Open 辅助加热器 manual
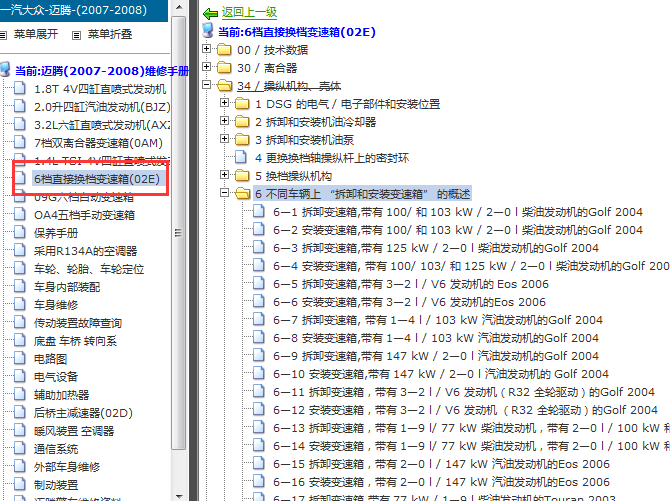 coord(62,395)
